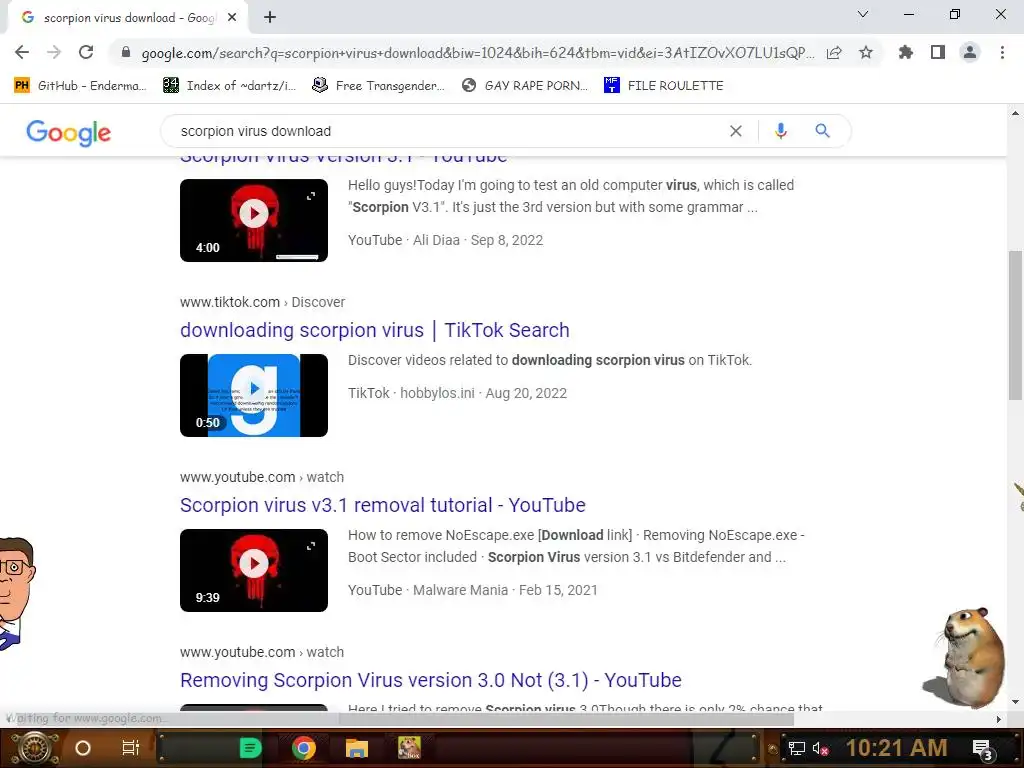Click the address bar URL
The image size is (1024, 768).
477,53
